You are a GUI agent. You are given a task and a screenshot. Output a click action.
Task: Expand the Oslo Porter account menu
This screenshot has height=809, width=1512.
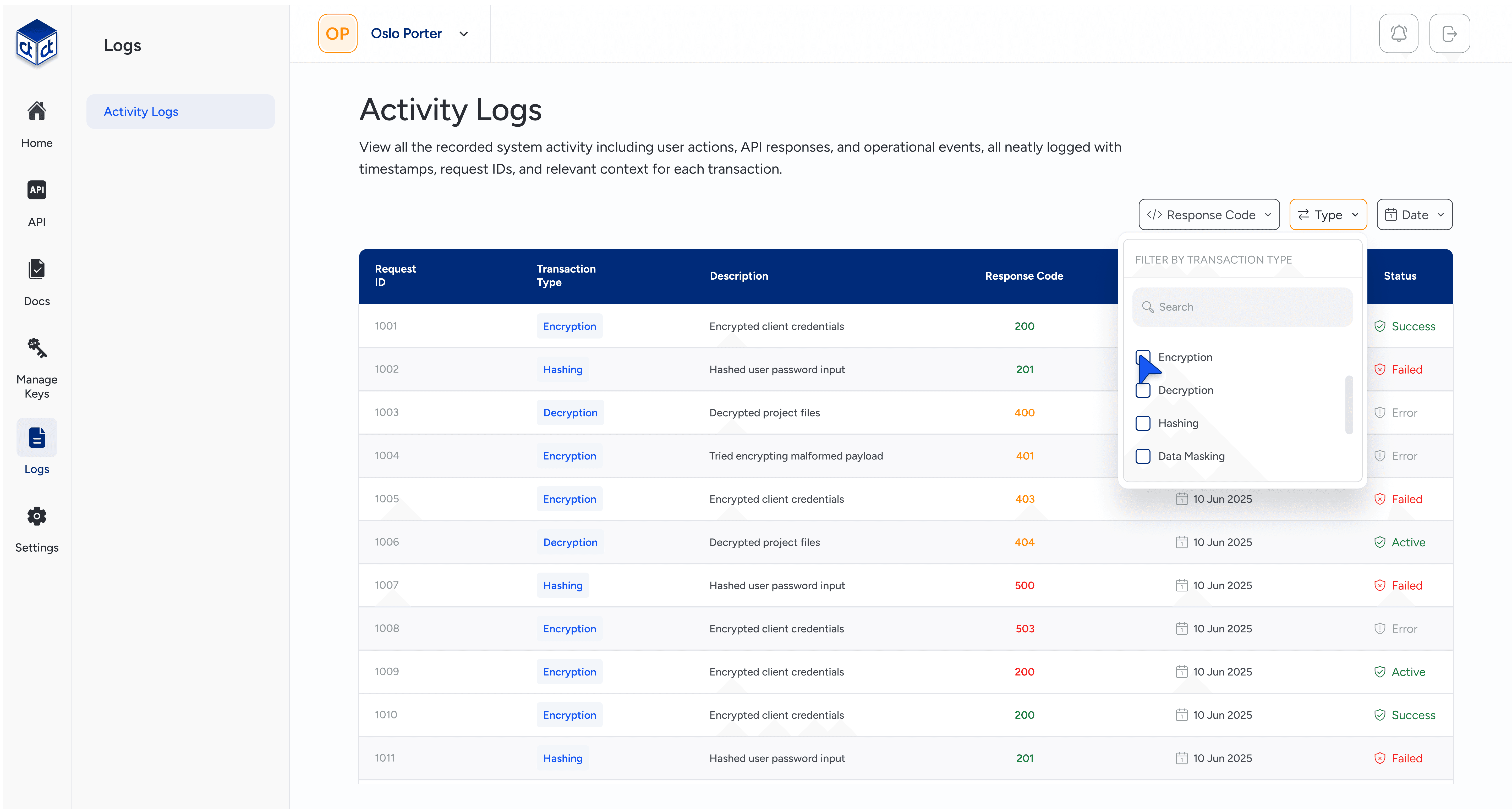click(463, 34)
